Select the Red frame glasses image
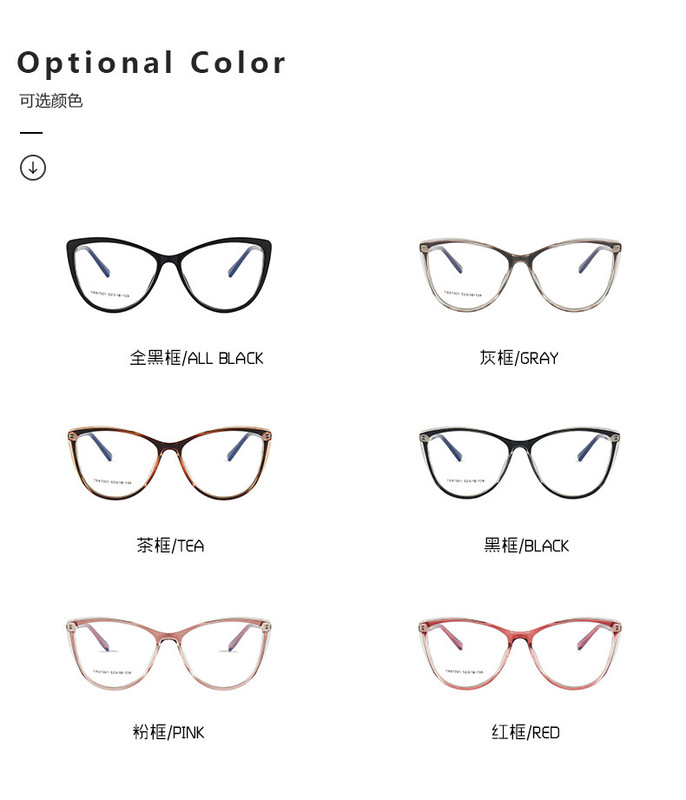 pos(520,654)
